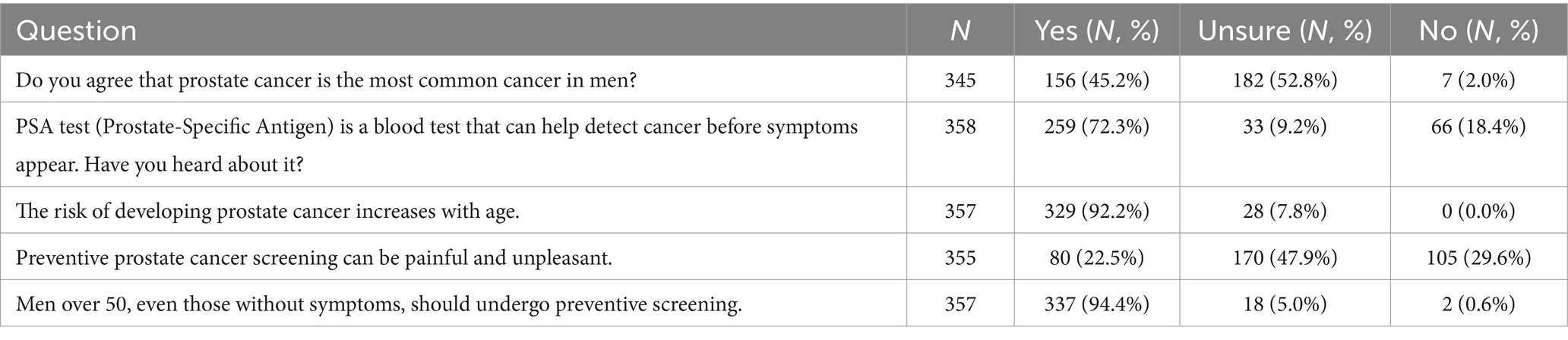Click the painful and unpleasant screening row
This screenshot has height=340, width=1568.
coord(314,258)
